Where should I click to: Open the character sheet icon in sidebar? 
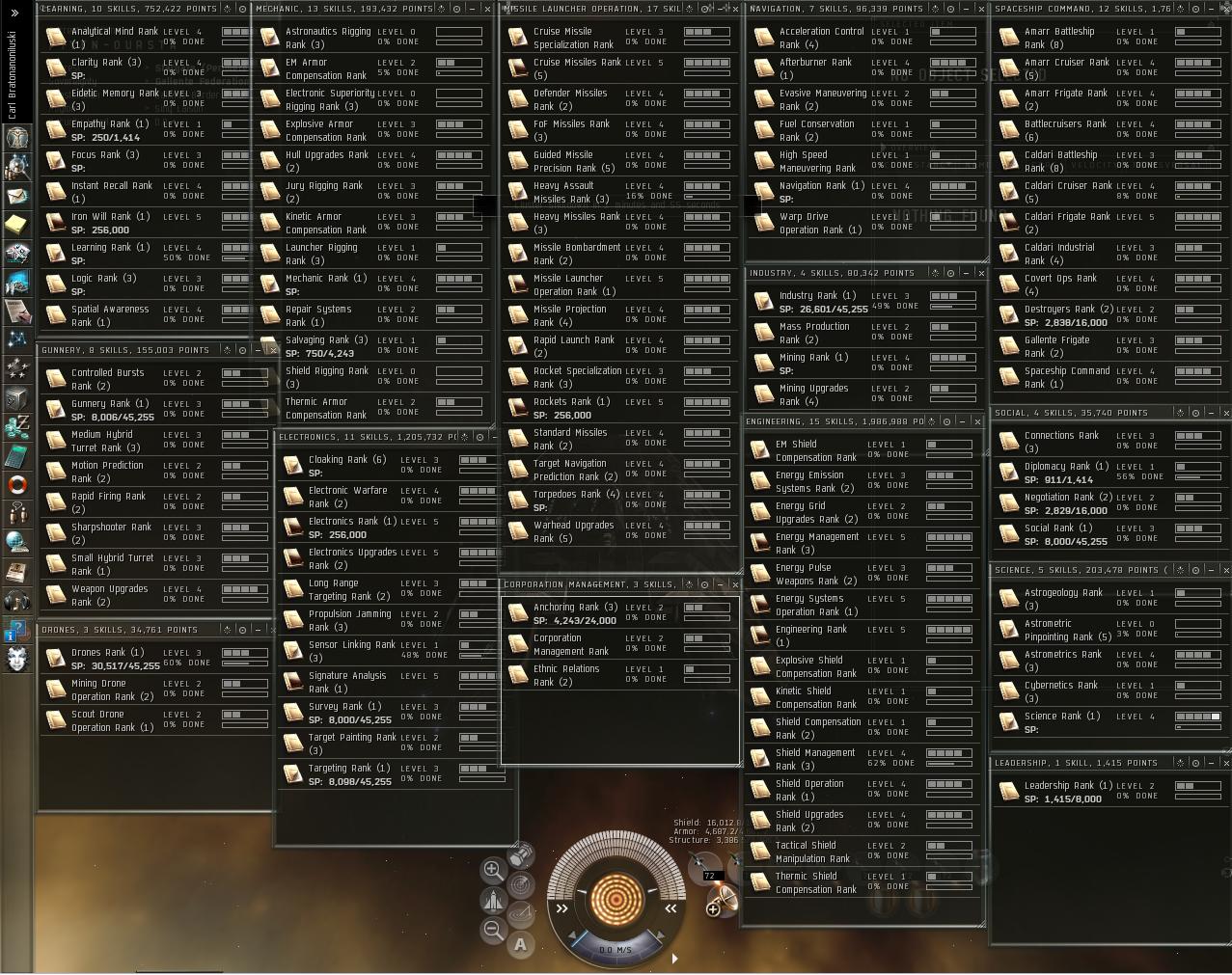coord(19,137)
